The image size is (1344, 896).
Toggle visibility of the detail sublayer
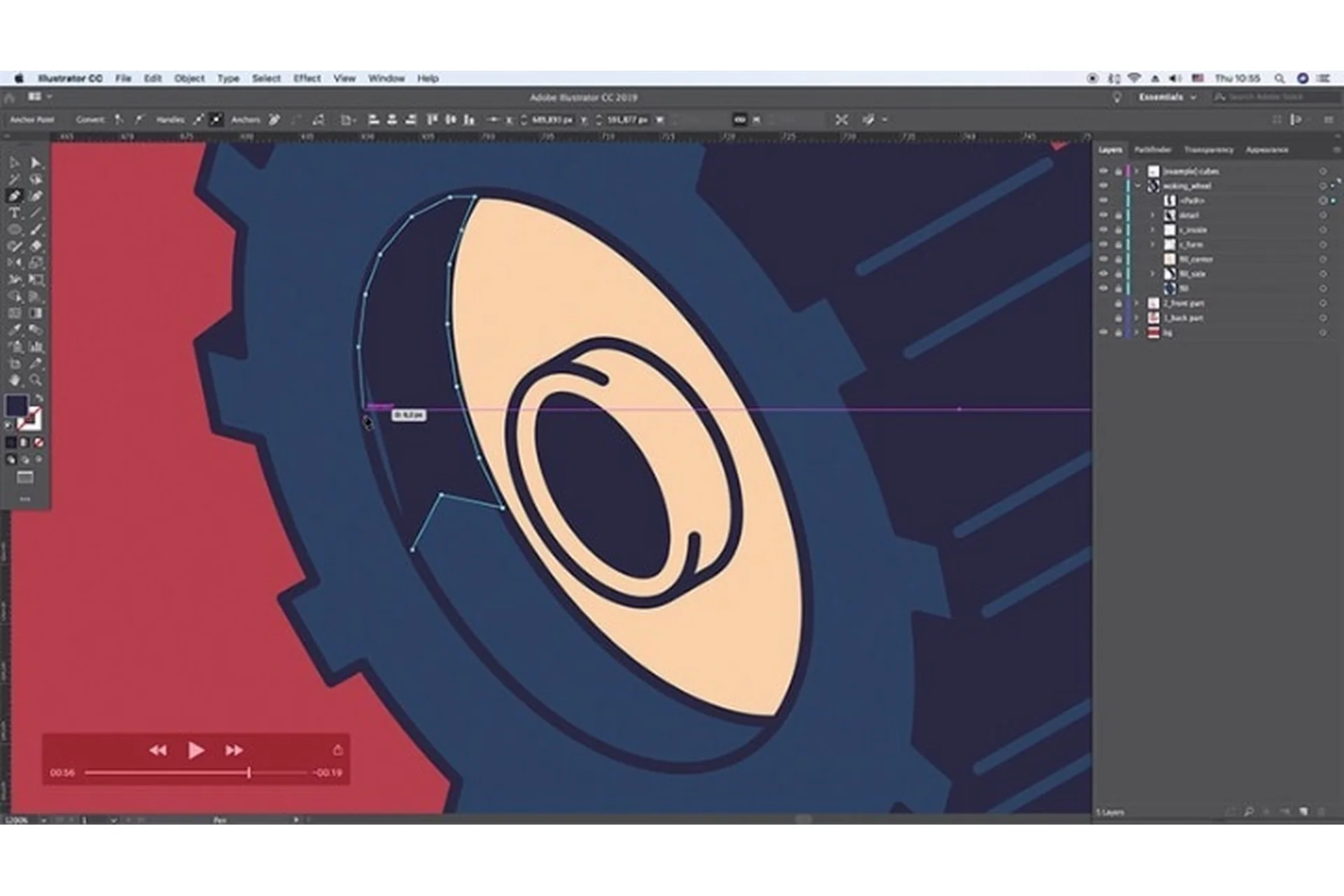1104,215
